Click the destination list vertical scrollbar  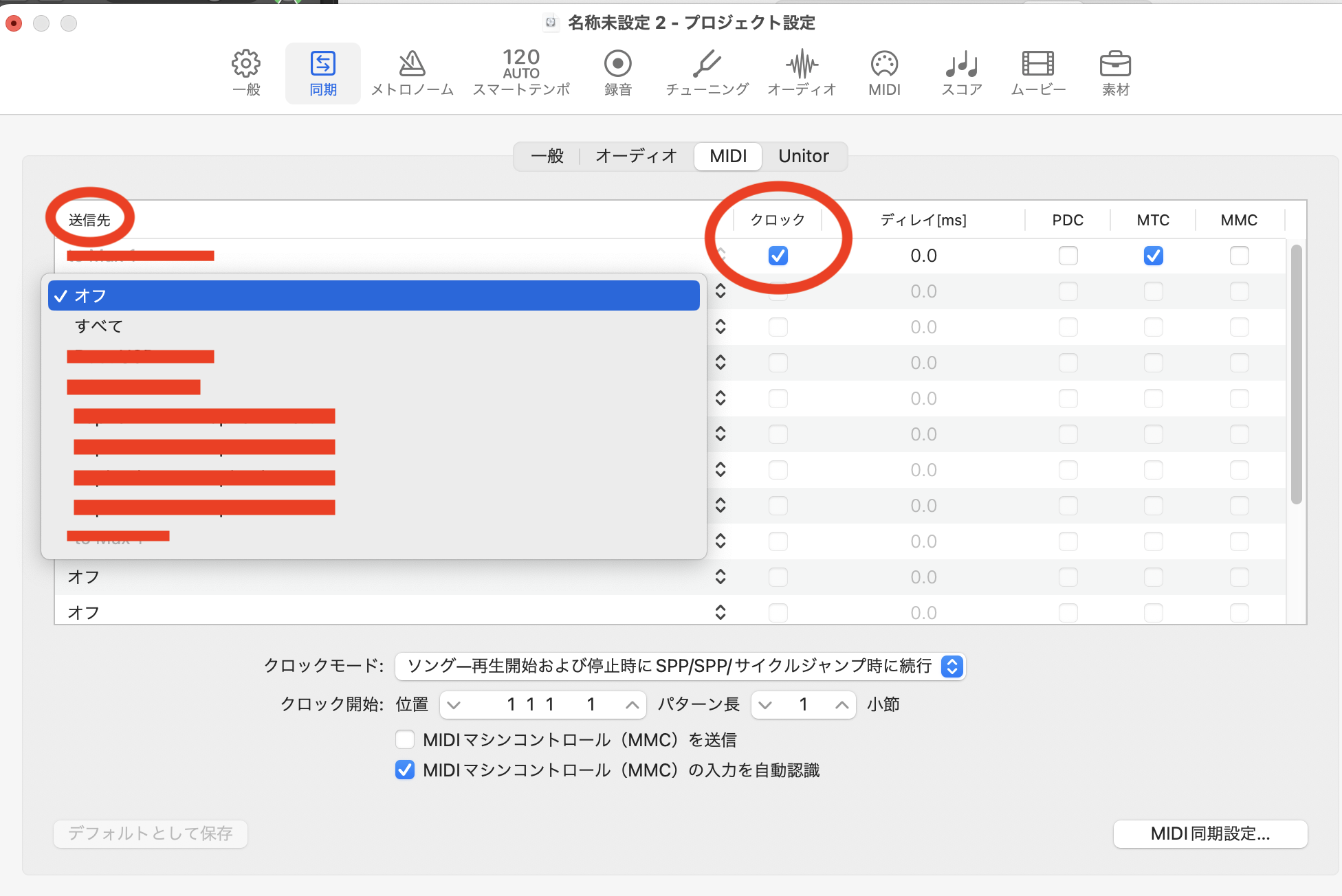tap(1296, 374)
